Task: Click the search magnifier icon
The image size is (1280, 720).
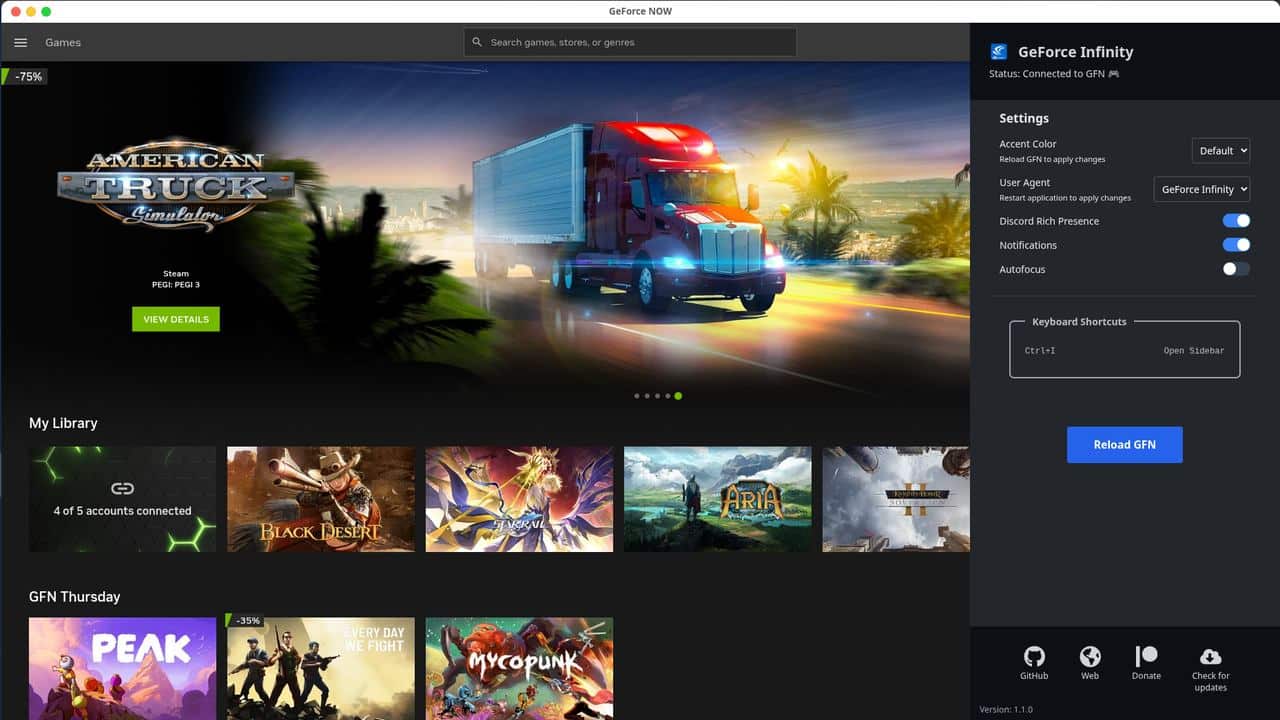Action: [x=477, y=42]
